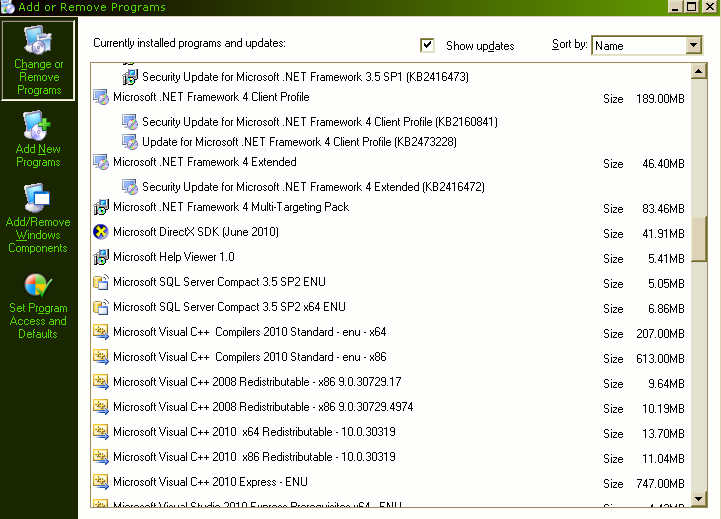Screen dimensions: 721x519
Task: Uncheck the Show updates checkbox
Action: [427, 45]
